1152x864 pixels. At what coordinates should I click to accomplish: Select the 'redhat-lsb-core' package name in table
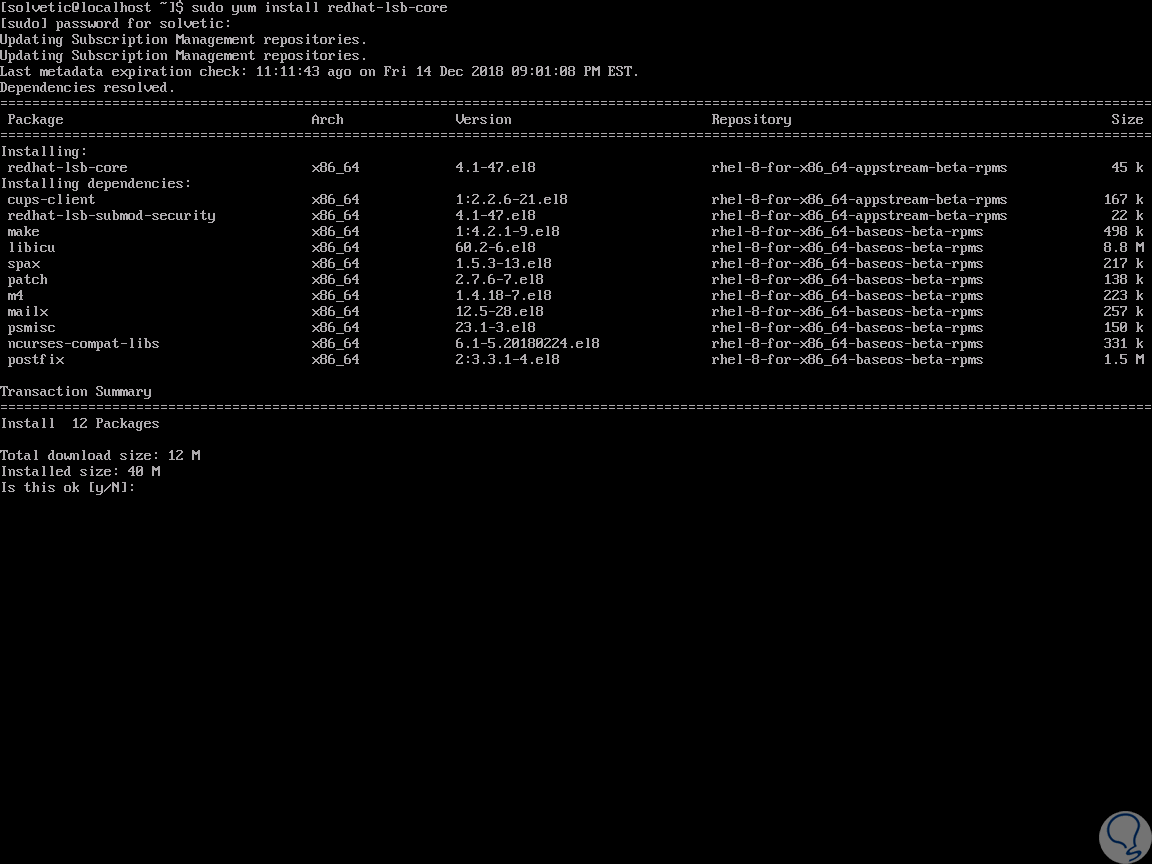pyautogui.click(x=68, y=168)
